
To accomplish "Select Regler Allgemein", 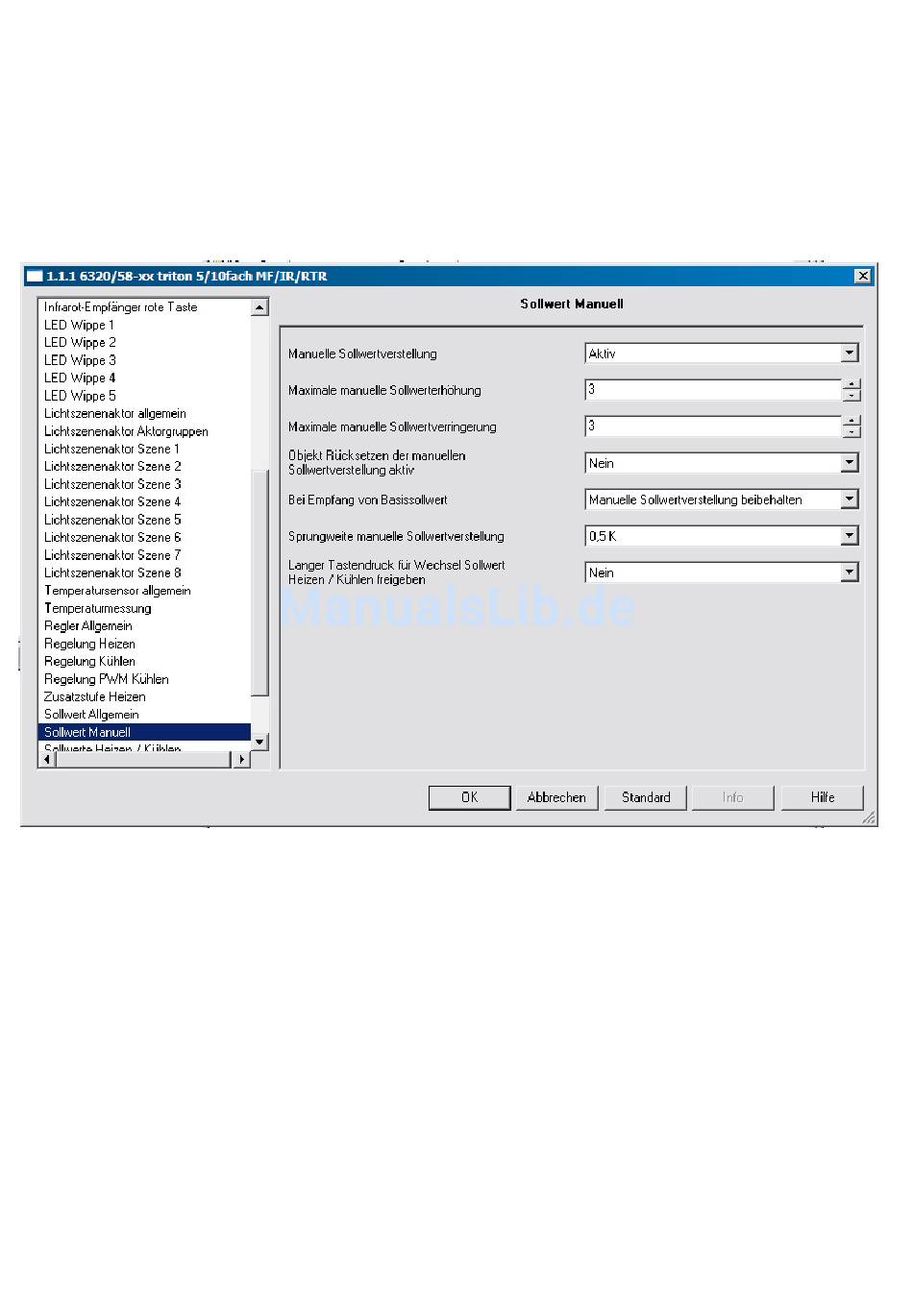I will [88, 625].
